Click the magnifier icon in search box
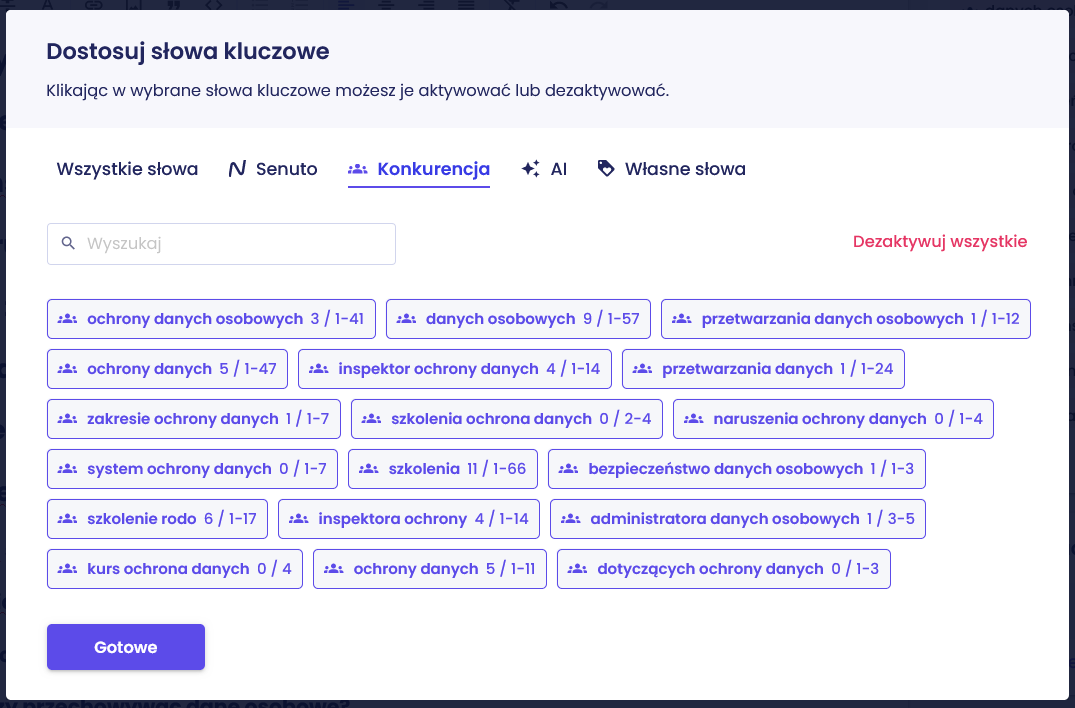The height and width of the screenshot is (708, 1075). (68, 243)
